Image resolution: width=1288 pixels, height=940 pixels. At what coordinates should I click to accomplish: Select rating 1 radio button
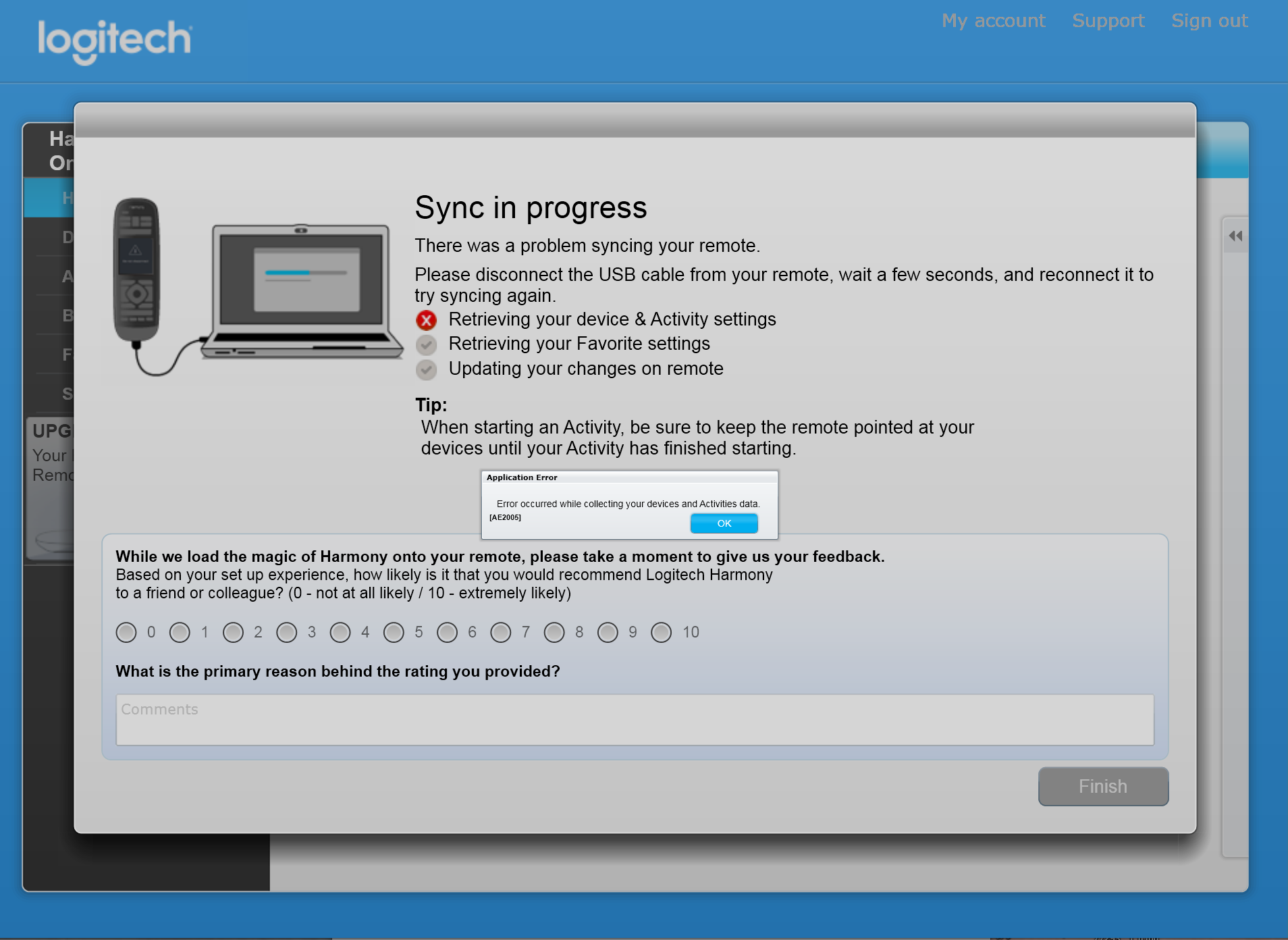tap(180, 633)
